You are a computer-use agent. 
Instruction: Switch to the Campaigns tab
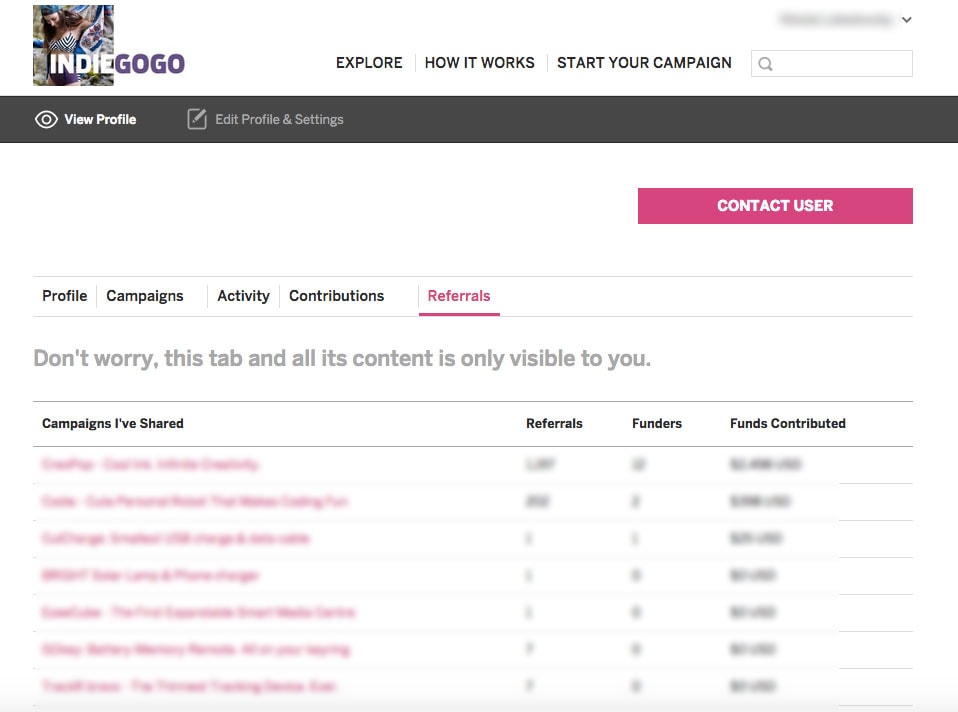145,296
